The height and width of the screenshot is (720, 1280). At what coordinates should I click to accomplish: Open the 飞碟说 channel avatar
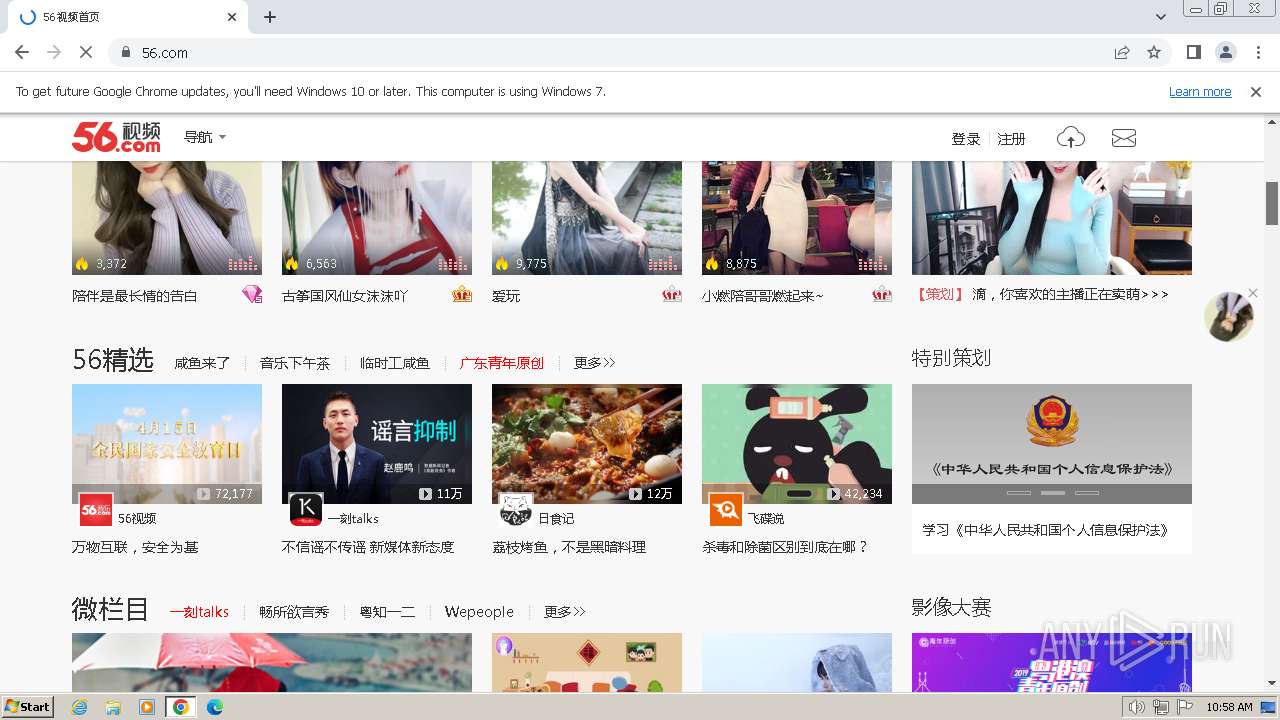click(x=726, y=510)
